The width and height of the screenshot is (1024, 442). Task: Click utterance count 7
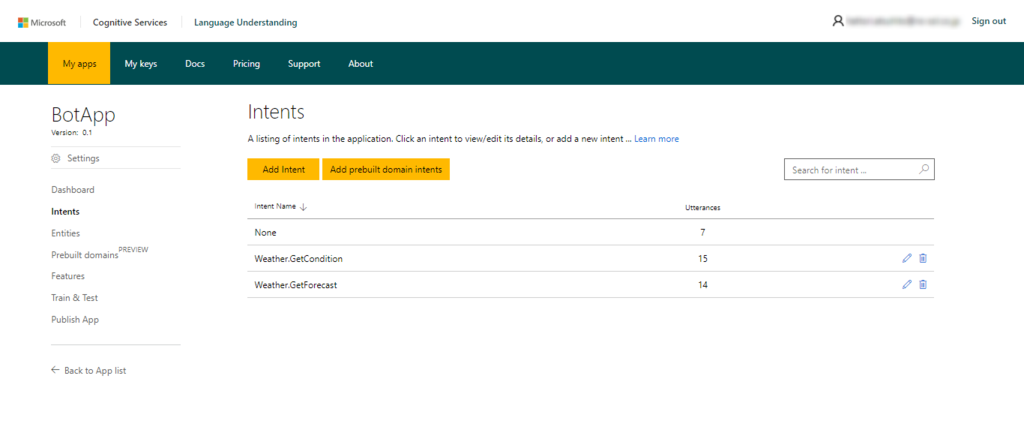pos(702,232)
